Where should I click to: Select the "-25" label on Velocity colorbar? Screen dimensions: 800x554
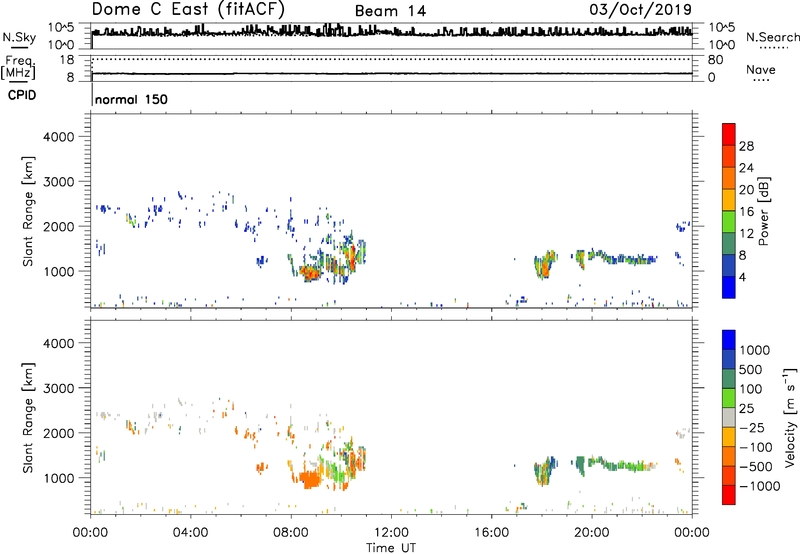point(753,428)
